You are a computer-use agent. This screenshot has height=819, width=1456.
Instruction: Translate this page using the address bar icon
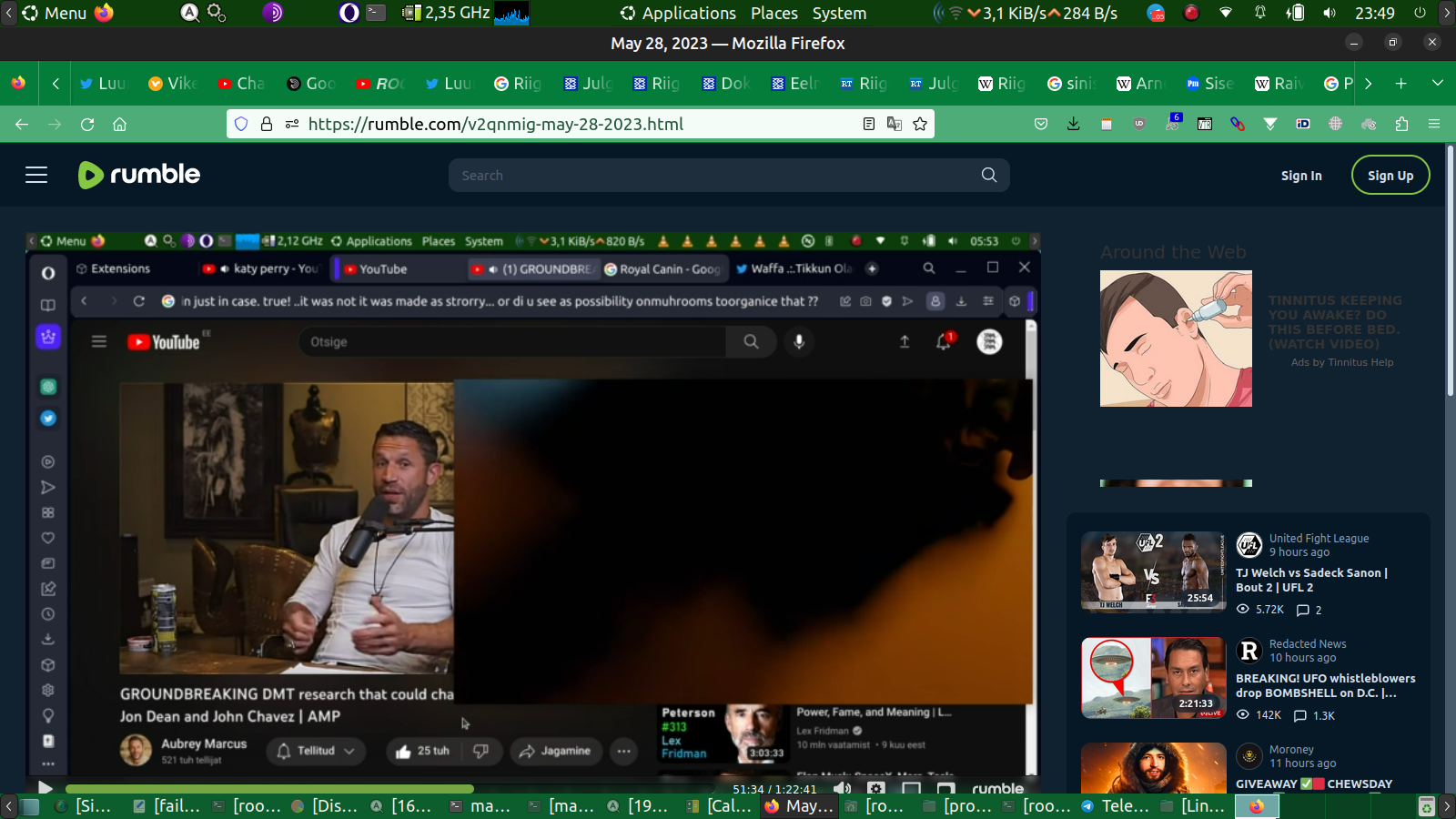coord(895,124)
